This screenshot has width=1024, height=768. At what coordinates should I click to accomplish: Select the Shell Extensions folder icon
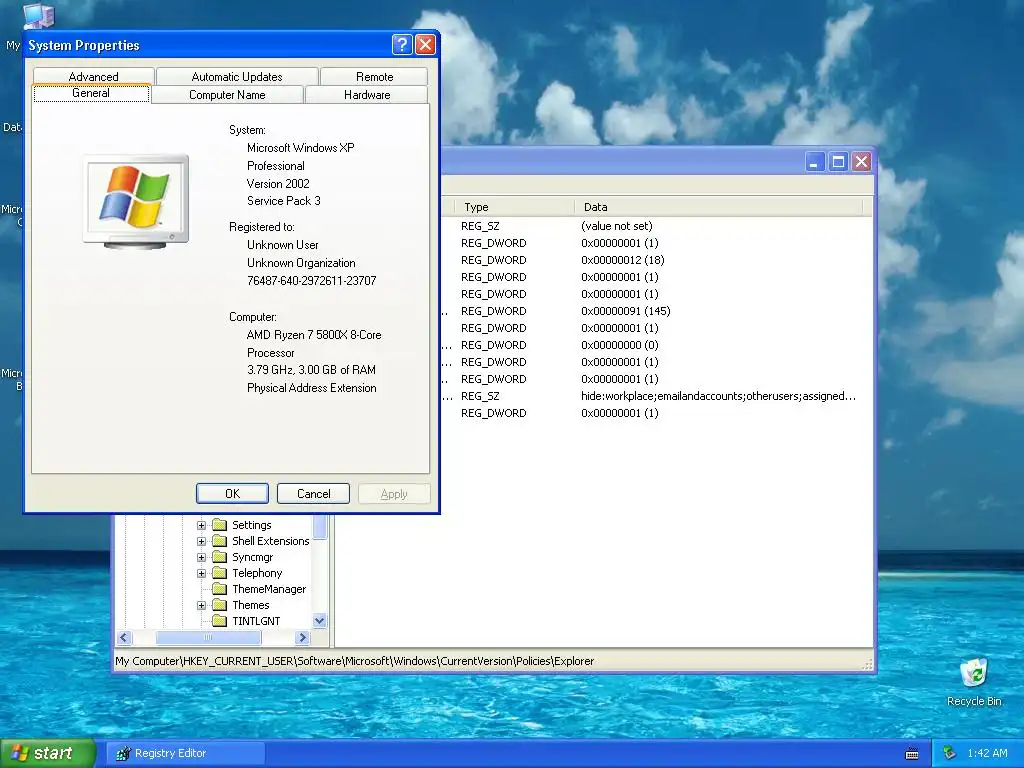coord(219,541)
